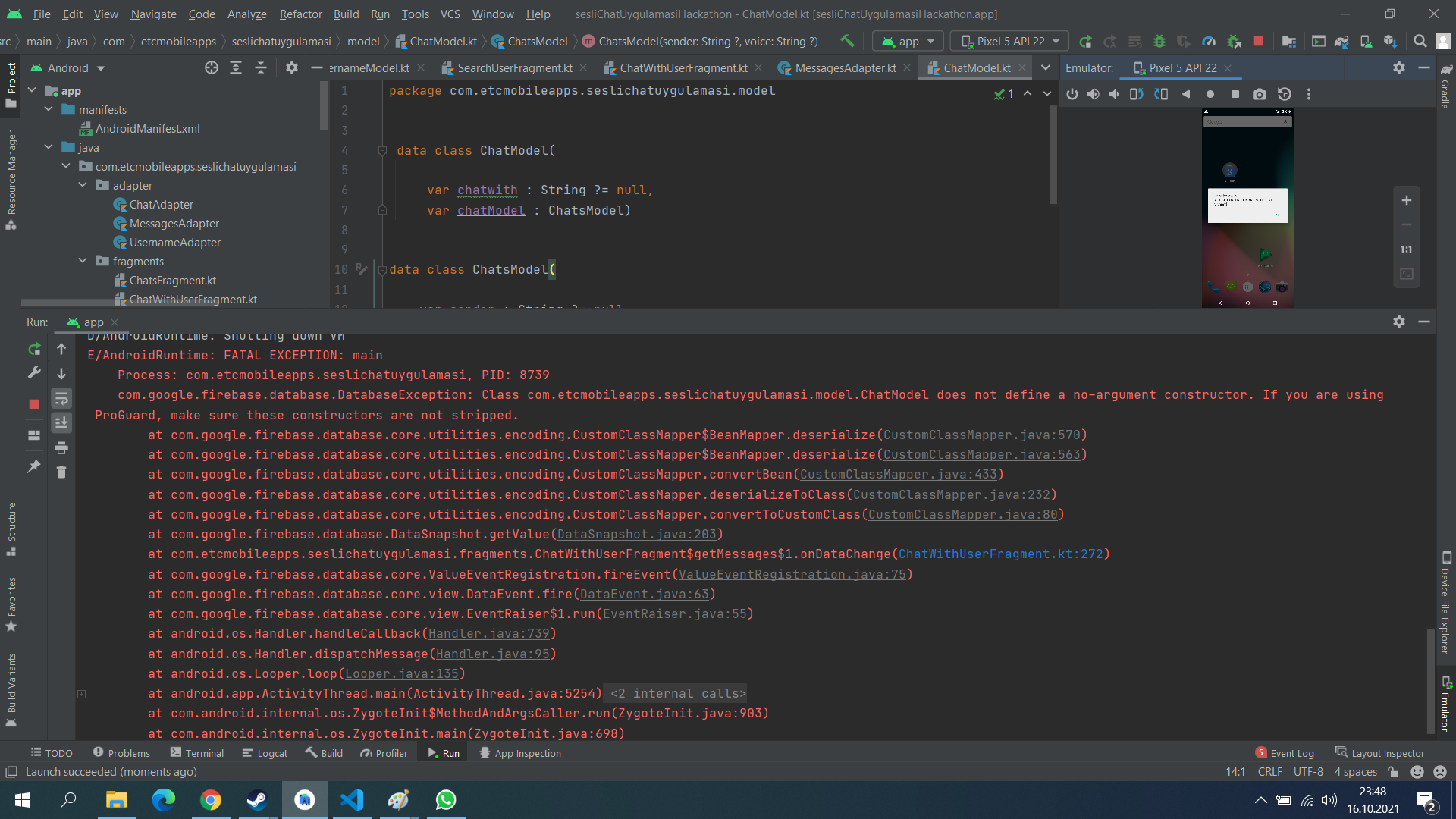Image resolution: width=1456 pixels, height=819 pixels.
Task: Take an emulator screenshot with camera icon
Action: point(1260,94)
